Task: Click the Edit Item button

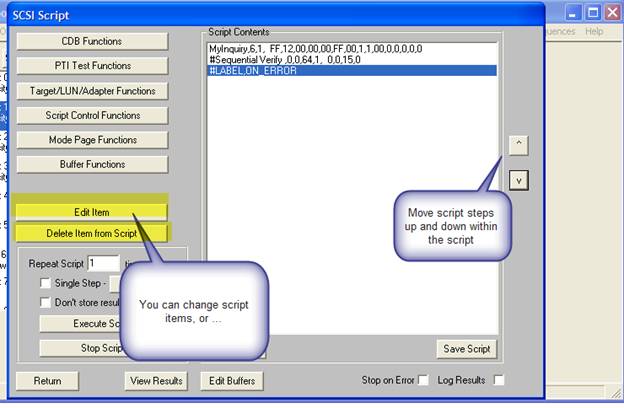Action: (91, 212)
